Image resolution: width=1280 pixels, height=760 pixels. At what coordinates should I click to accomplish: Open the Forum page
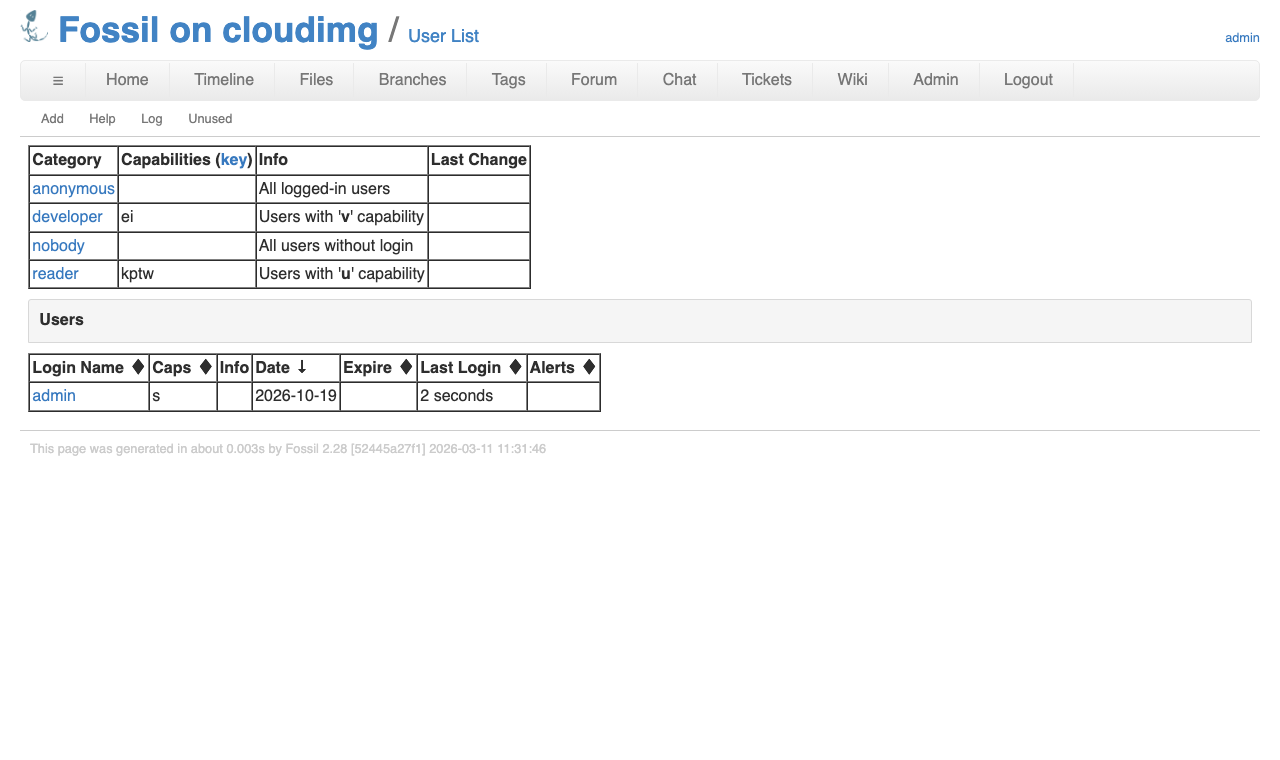tap(594, 80)
